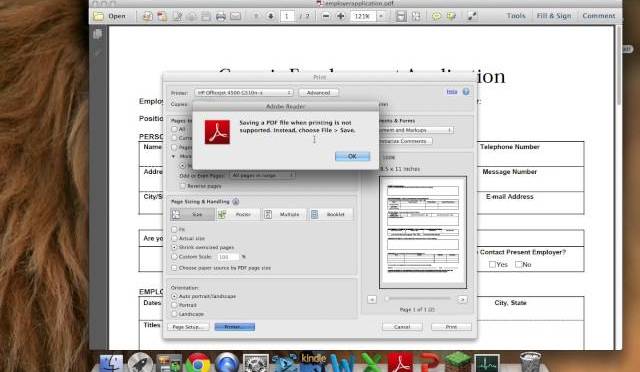
Task: Click the page number input field
Action: (x=287, y=16)
